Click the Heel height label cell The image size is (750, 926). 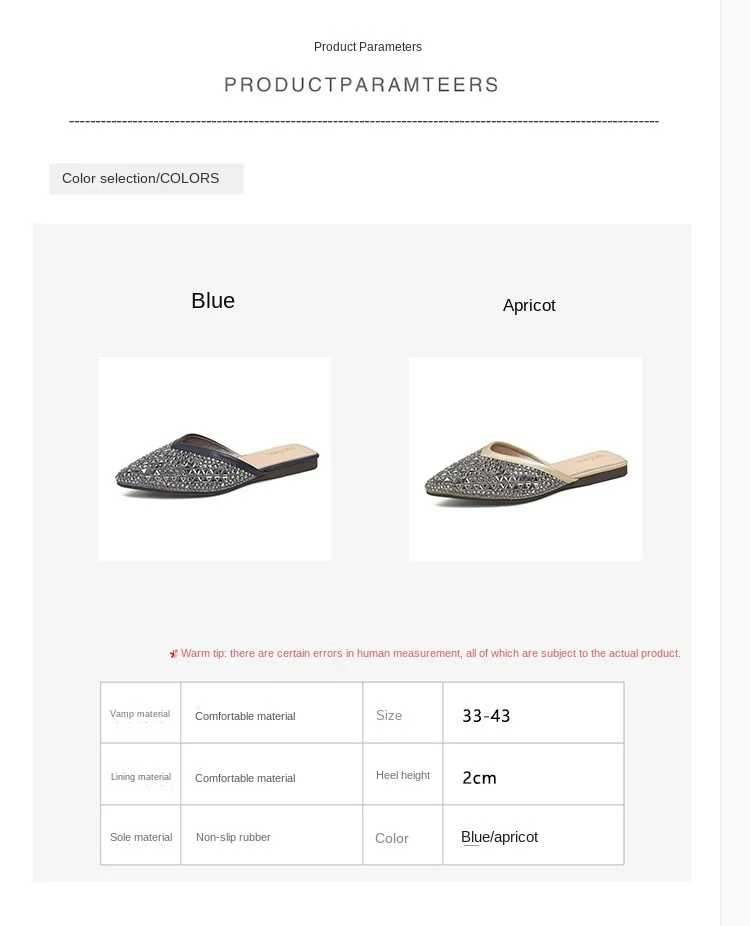pyautogui.click(x=403, y=774)
